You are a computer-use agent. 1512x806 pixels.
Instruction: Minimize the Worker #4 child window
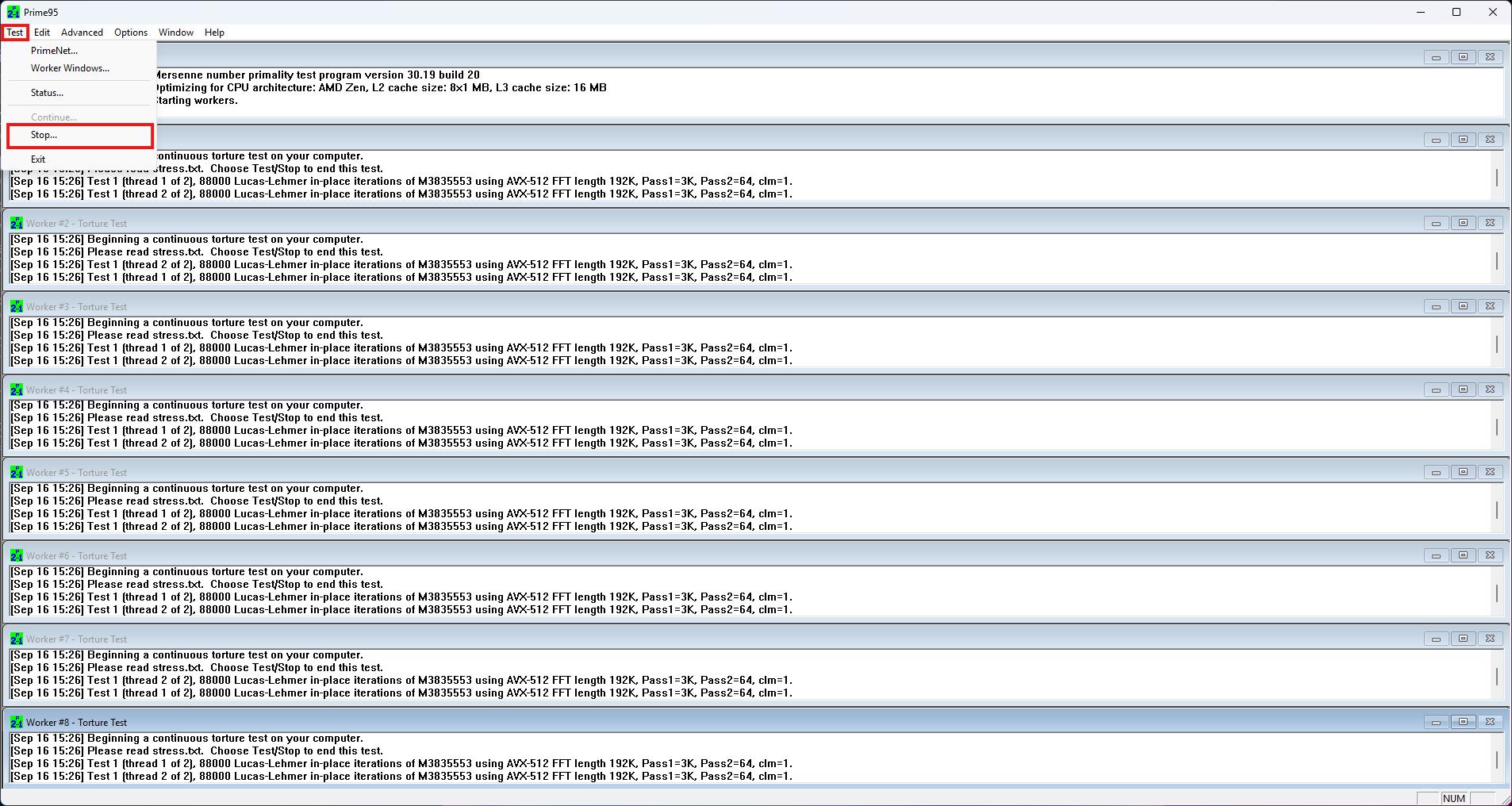[1436, 390]
